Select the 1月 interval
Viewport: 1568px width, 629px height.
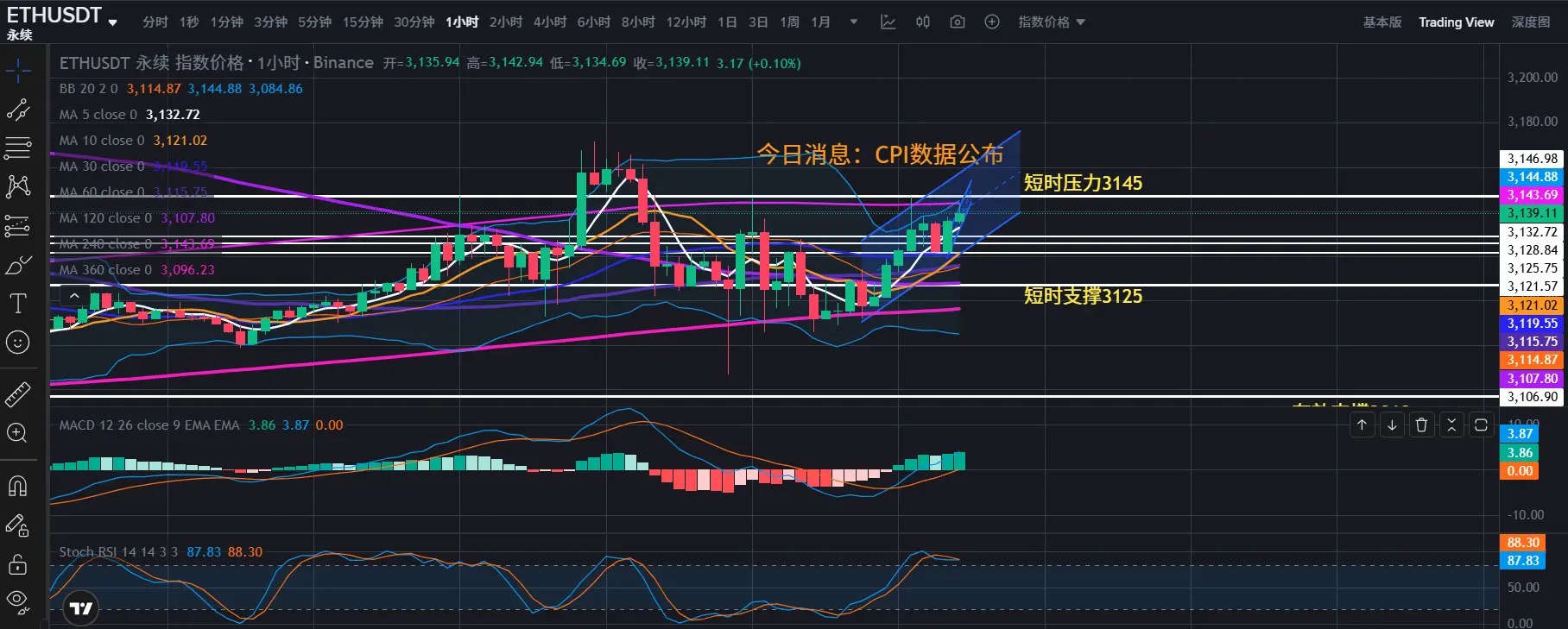820,22
